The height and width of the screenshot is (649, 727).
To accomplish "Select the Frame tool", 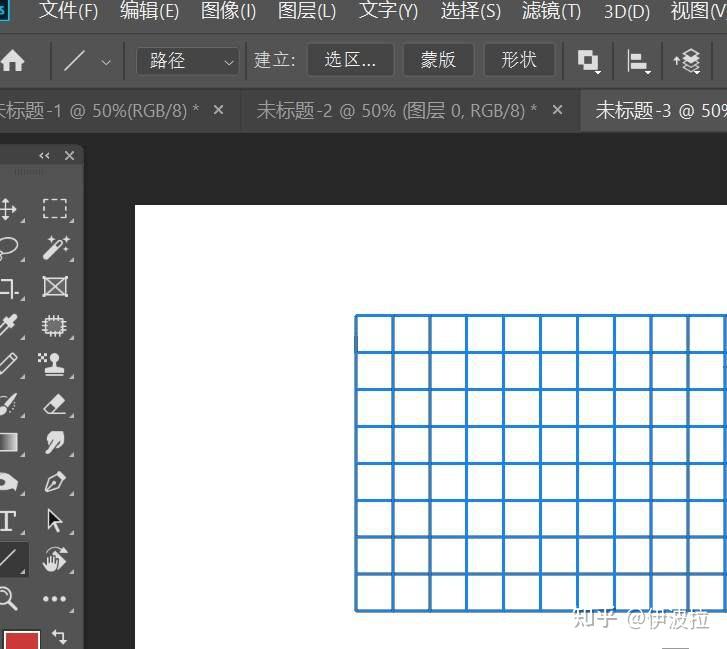I will [x=55, y=286].
